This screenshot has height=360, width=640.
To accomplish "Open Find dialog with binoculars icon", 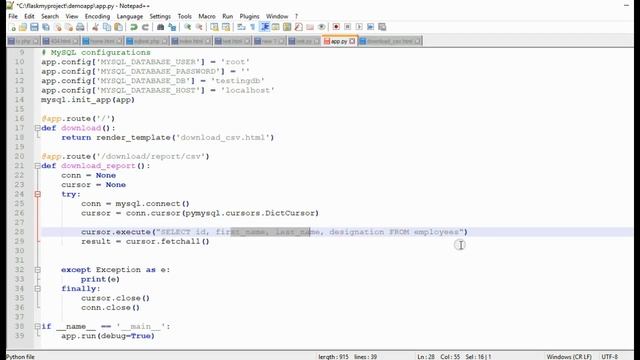I will (160, 27).
